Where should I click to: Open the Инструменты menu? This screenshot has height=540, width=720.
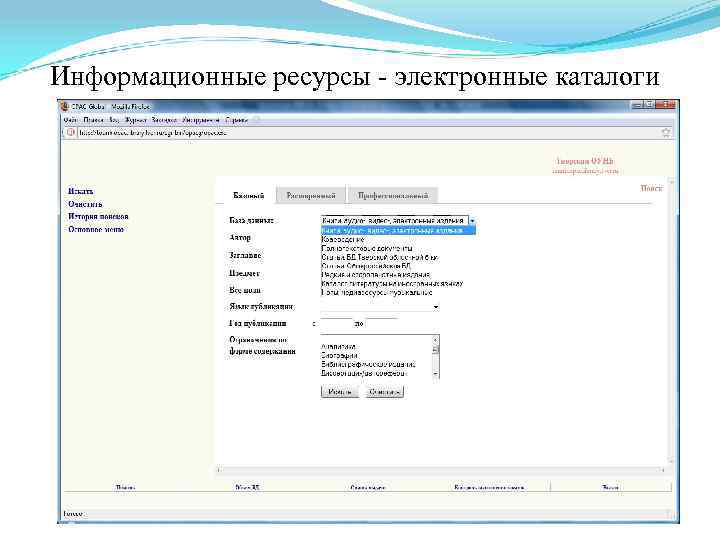pos(201,120)
